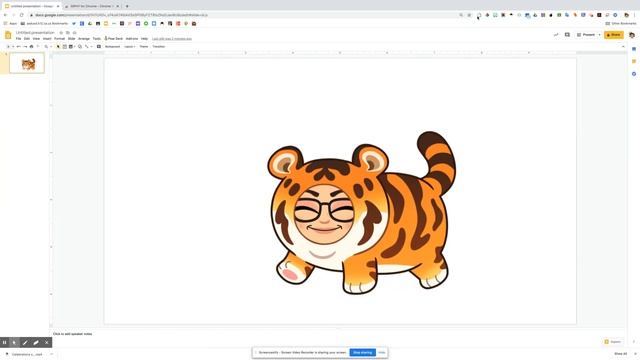Click the Add comment toolbar icon

coord(99,47)
